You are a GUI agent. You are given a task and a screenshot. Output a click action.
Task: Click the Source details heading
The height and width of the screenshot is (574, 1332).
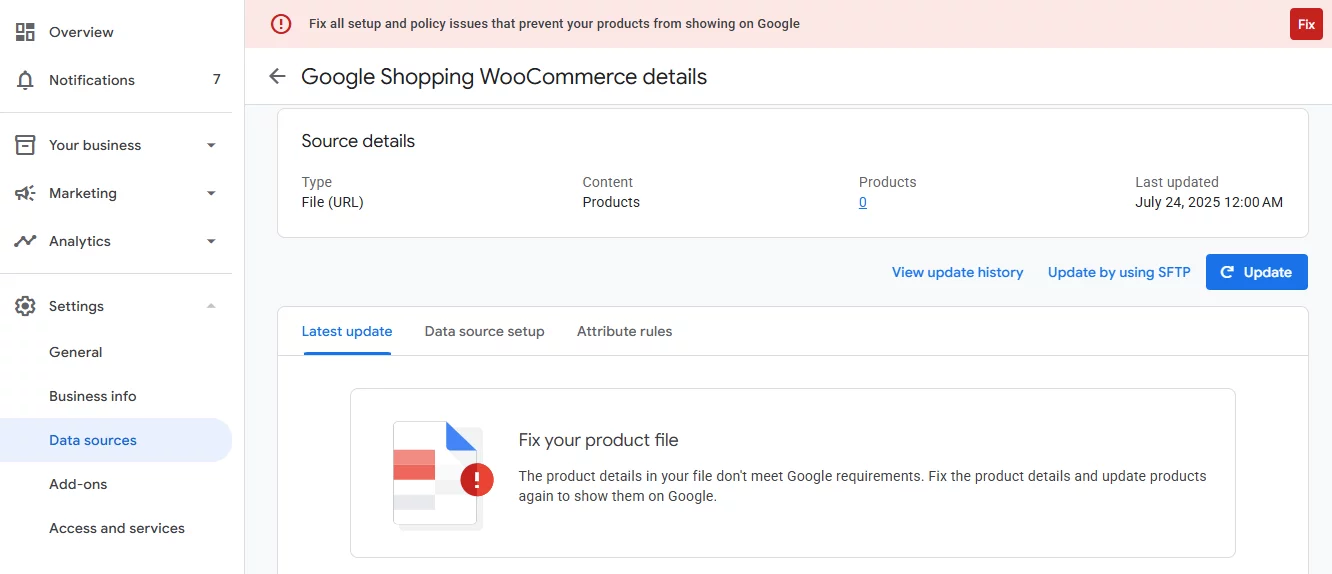(x=358, y=141)
